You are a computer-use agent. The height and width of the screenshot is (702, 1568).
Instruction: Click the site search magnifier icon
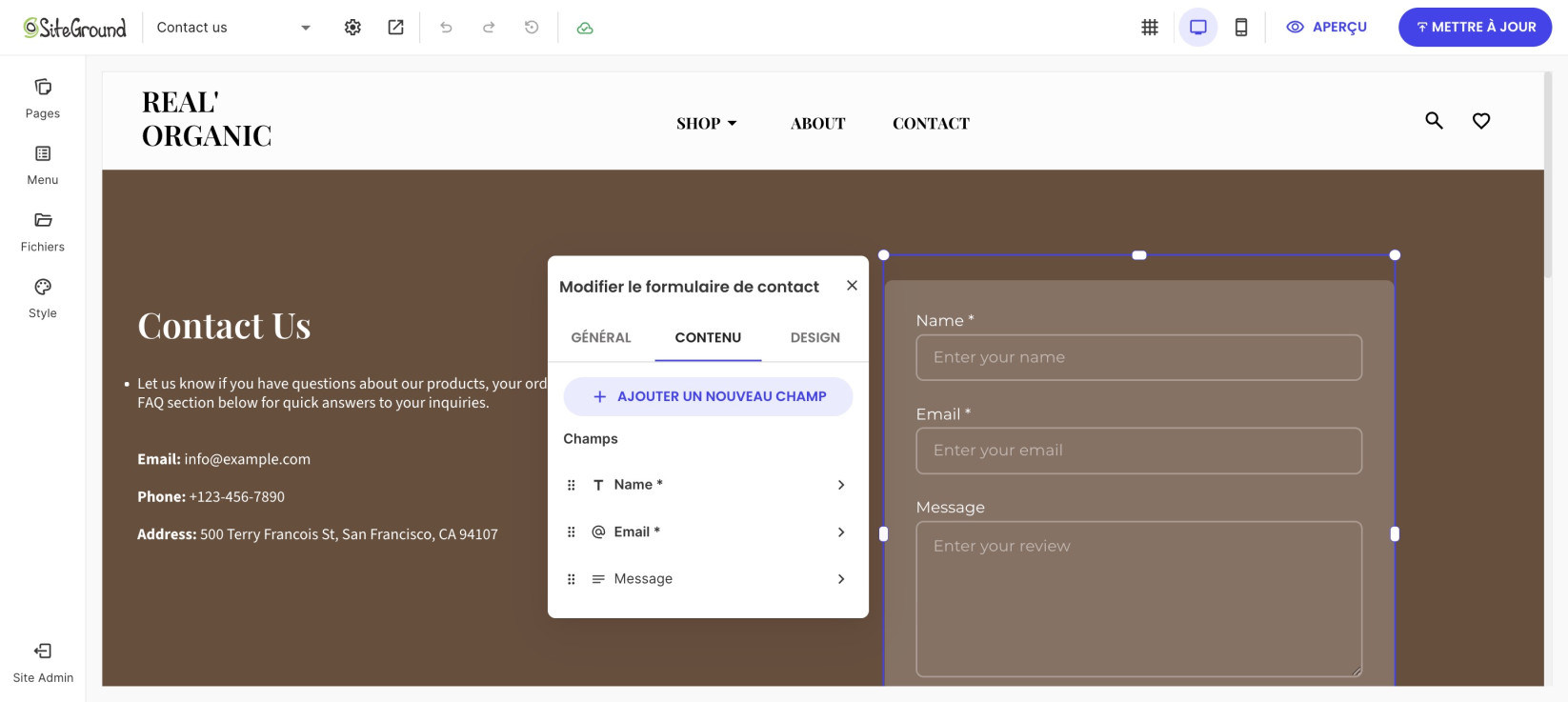coord(1434,121)
